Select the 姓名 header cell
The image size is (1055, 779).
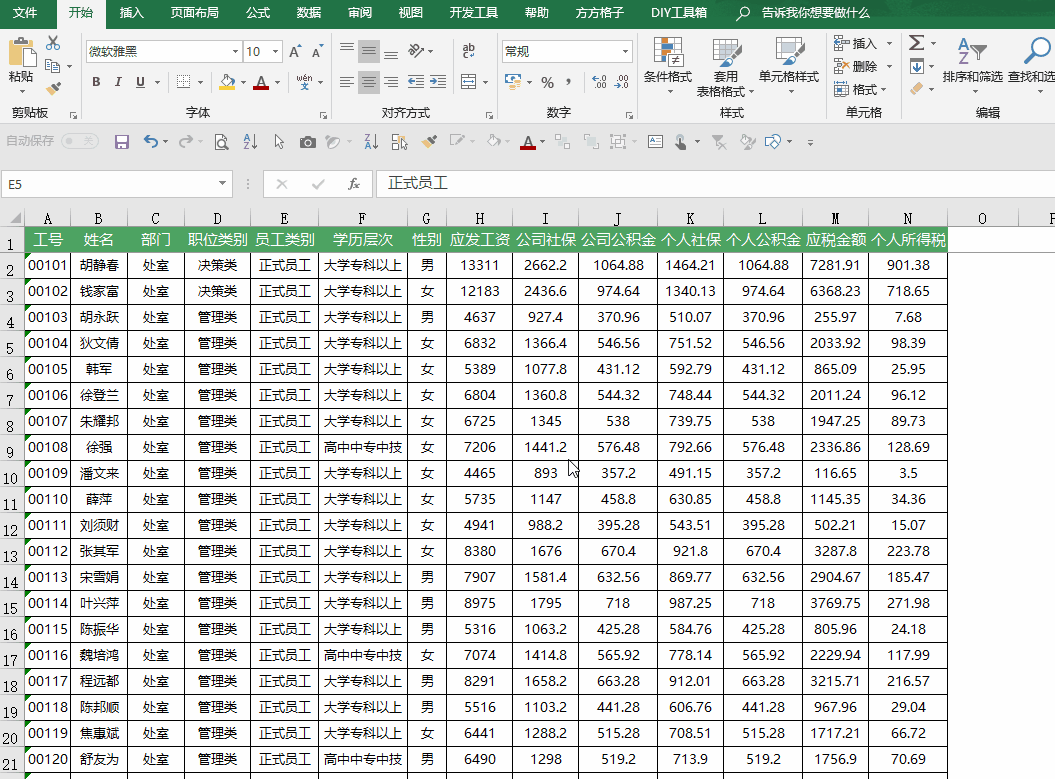(98, 240)
